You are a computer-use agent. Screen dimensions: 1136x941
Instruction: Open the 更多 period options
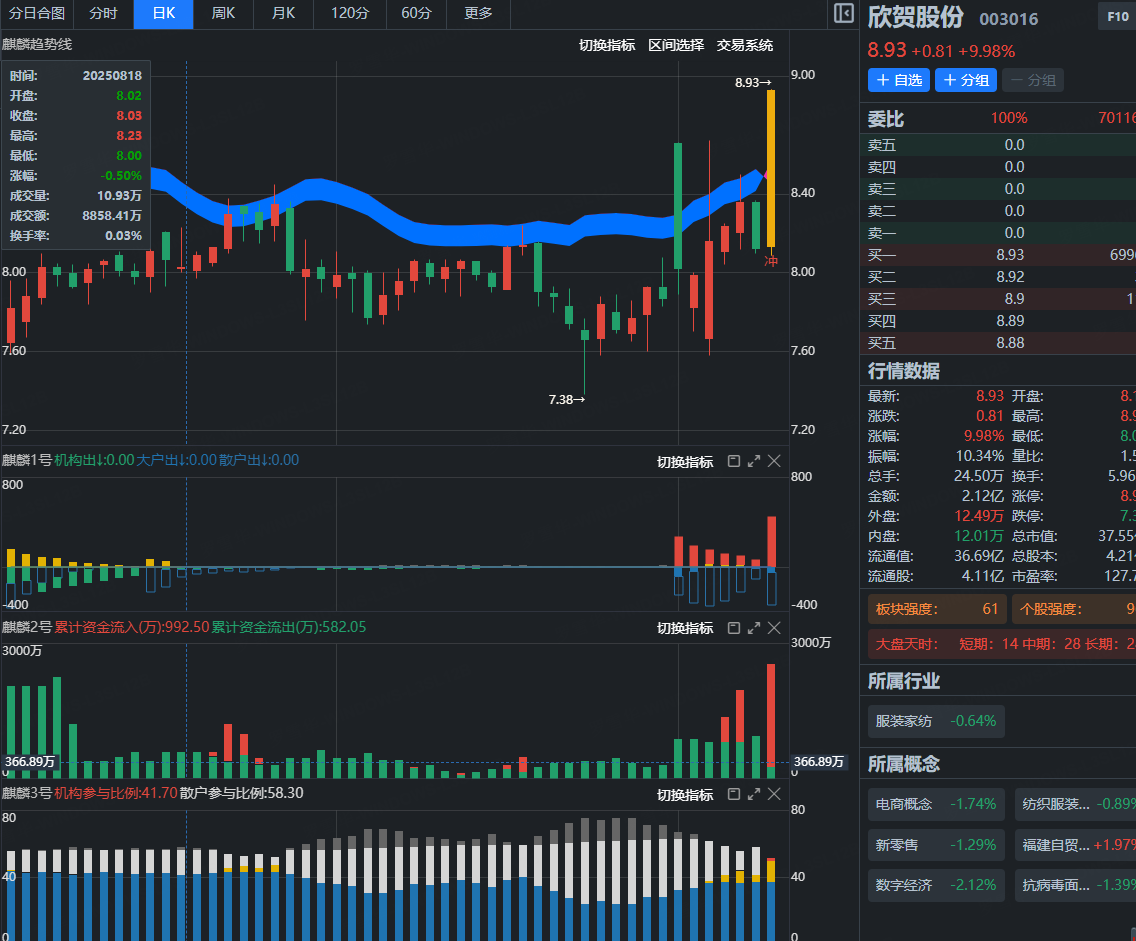478,14
